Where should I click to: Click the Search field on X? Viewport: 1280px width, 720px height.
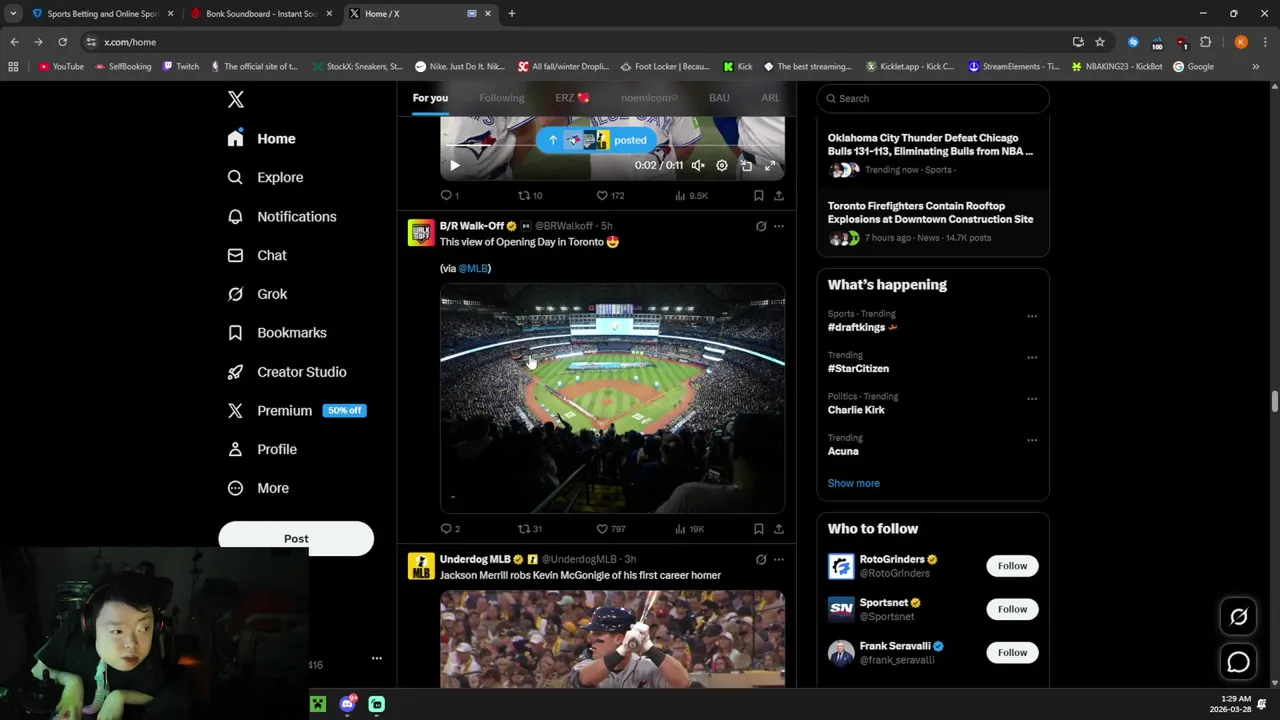933,98
